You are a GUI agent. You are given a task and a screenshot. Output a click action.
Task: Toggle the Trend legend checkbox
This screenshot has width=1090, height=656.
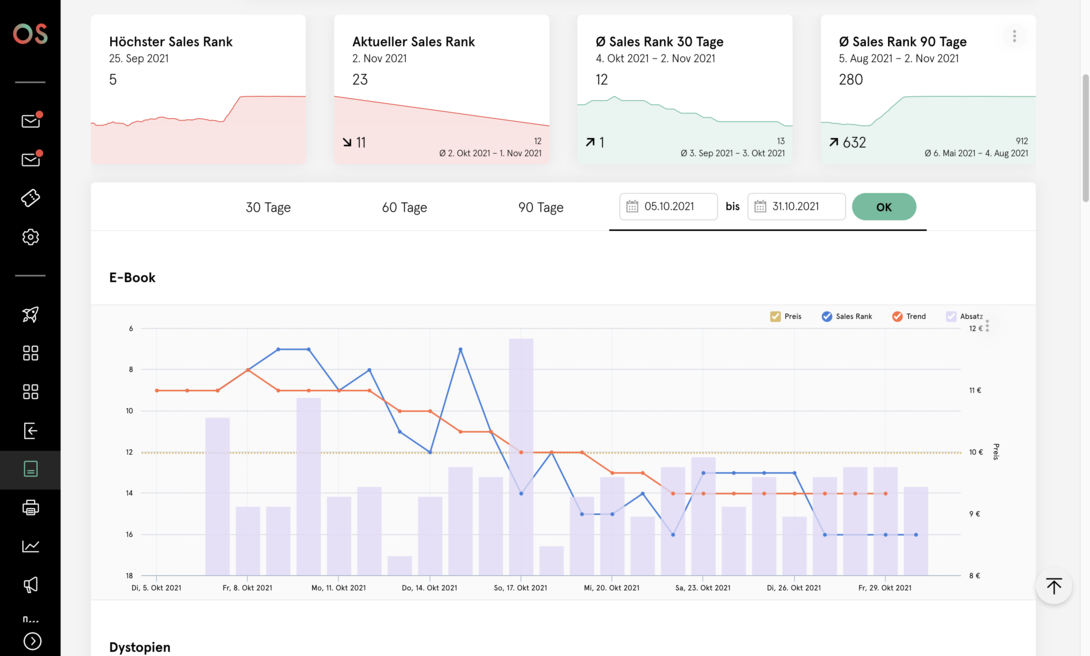[897, 317]
